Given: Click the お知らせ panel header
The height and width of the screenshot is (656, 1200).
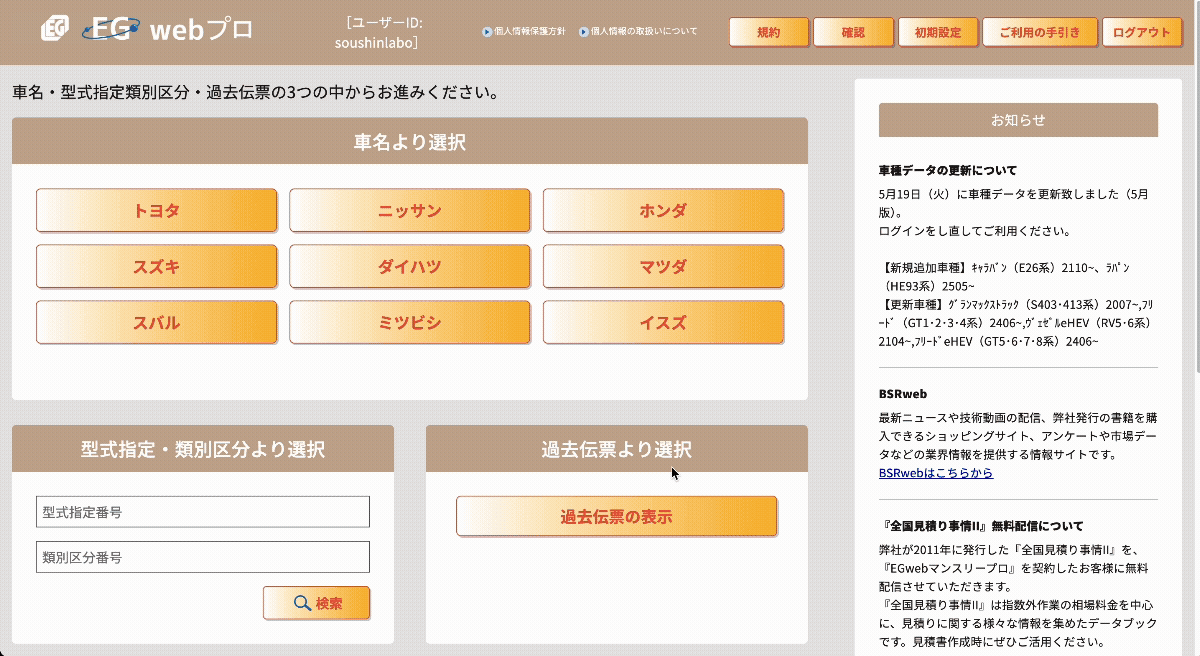Looking at the screenshot, I should tap(1018, 120).
